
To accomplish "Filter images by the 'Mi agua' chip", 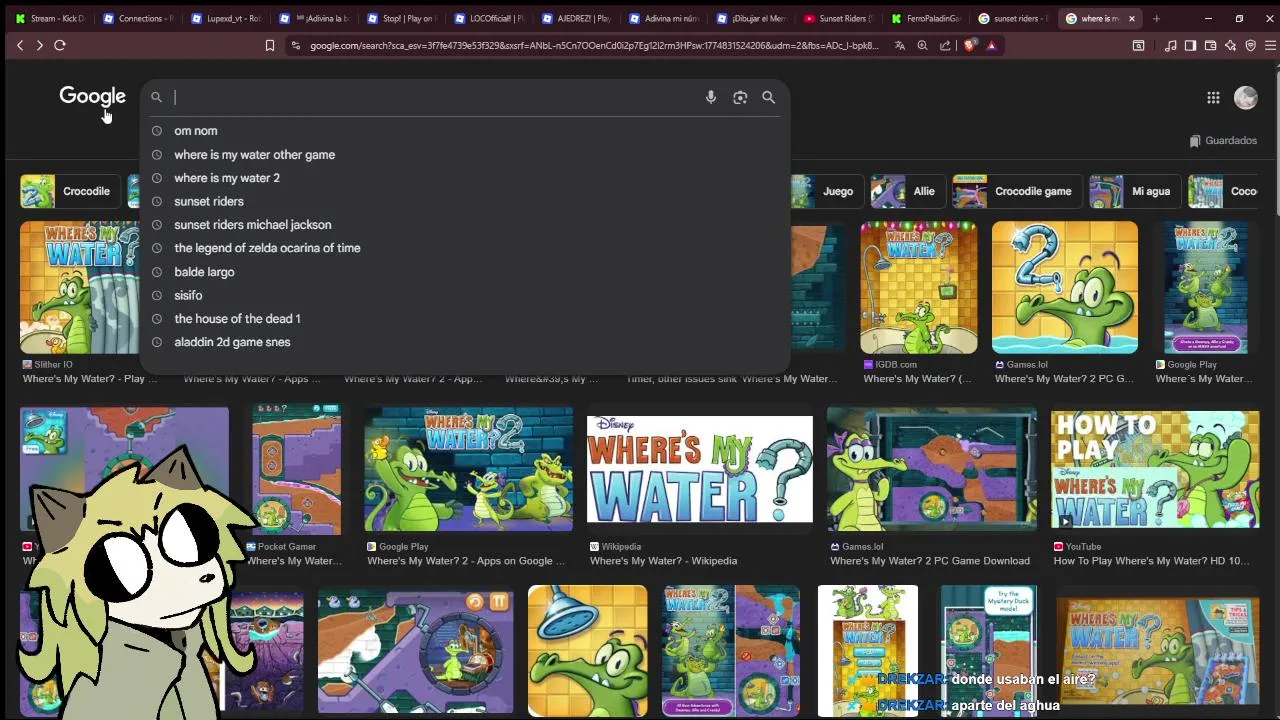I will 1133,191.
